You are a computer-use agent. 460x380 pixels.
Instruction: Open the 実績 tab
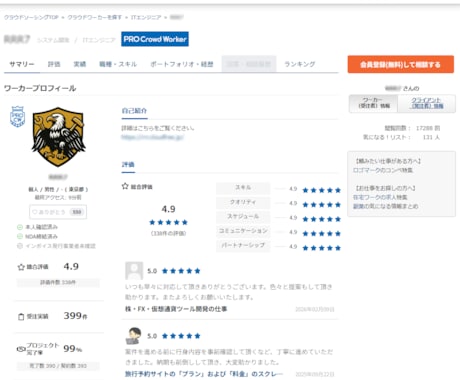[80, 64]
